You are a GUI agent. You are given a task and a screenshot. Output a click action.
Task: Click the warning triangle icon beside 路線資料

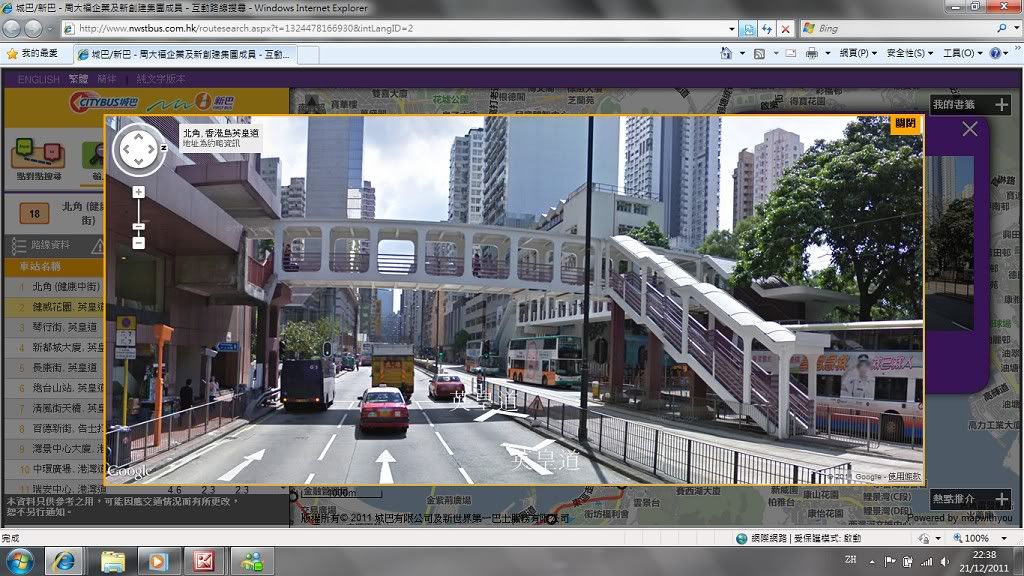pos(97,246)
